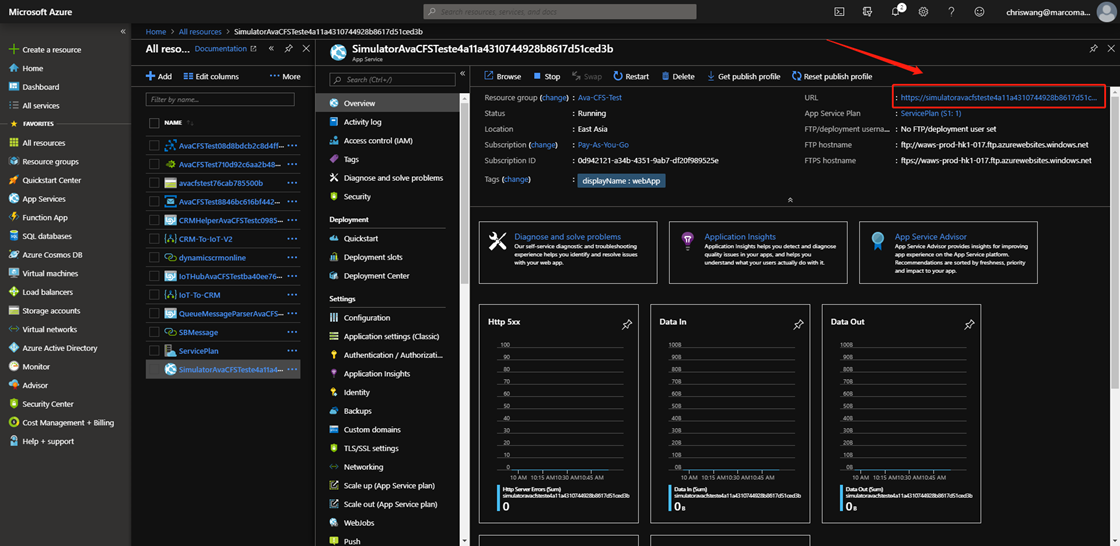Open the More menu in All resources
1120x546 pixels.
285,76
